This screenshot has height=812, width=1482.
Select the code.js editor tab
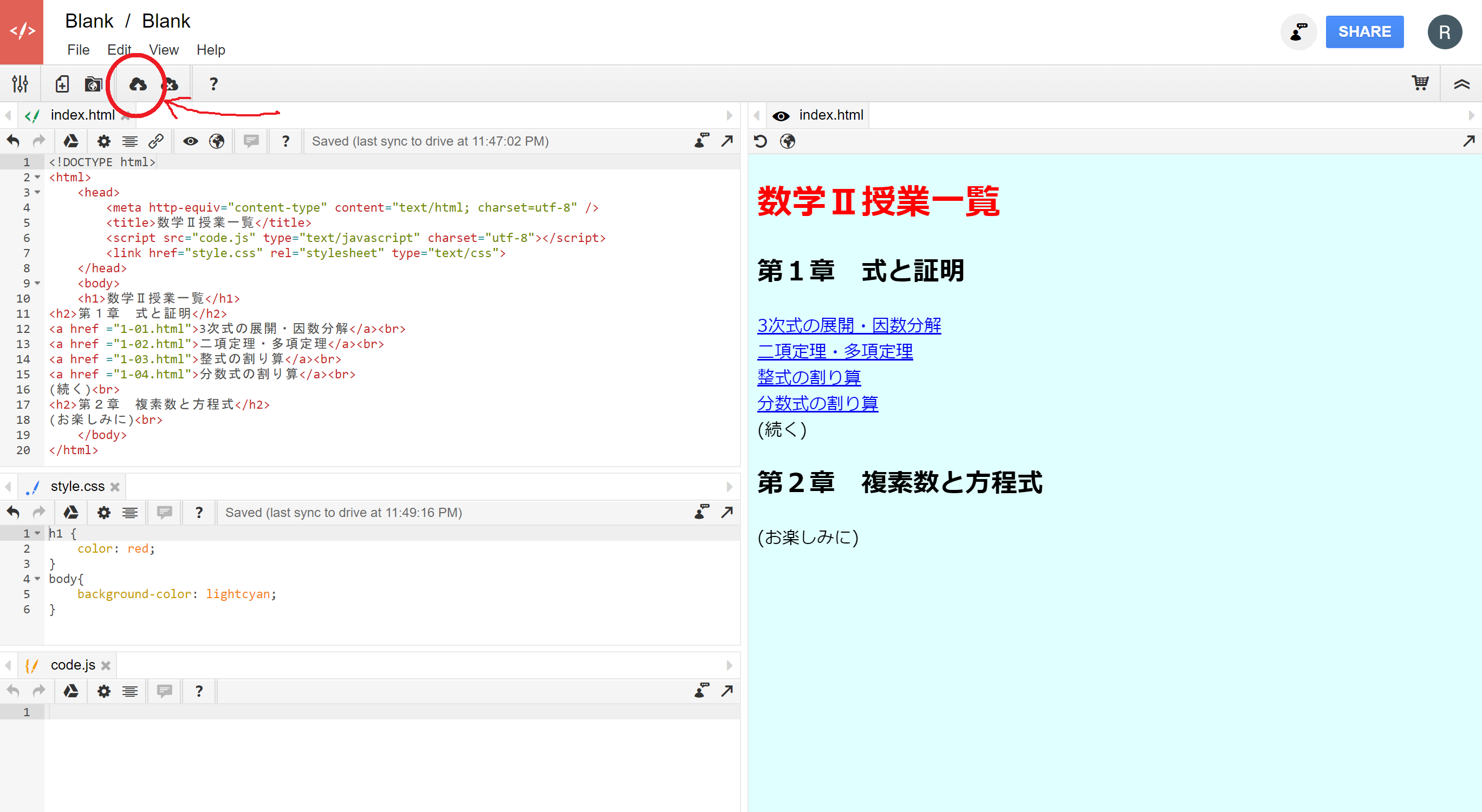click(67, 665)
